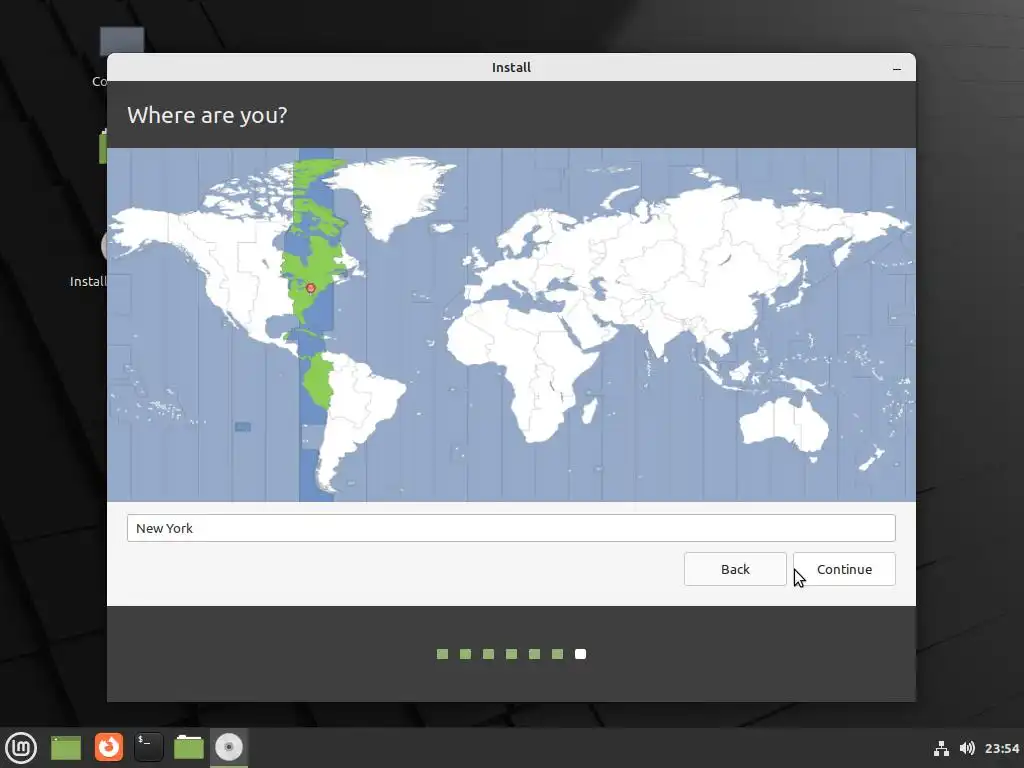Show desktop via green taskbar icon
The width and height of the screenshot is (1024, 768).
66,748
